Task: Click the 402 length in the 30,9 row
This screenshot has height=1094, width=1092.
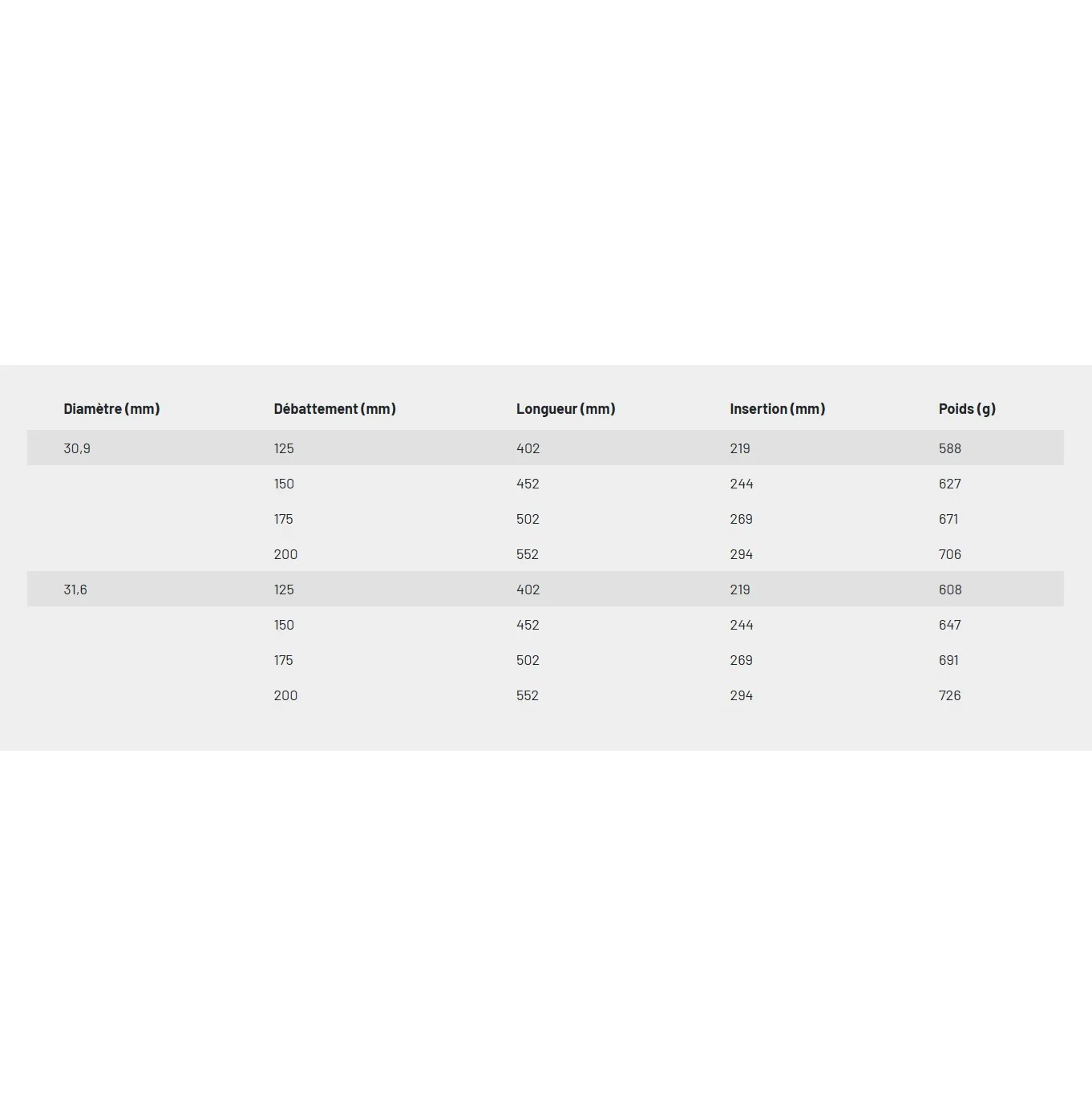Action: pos(528,448)
